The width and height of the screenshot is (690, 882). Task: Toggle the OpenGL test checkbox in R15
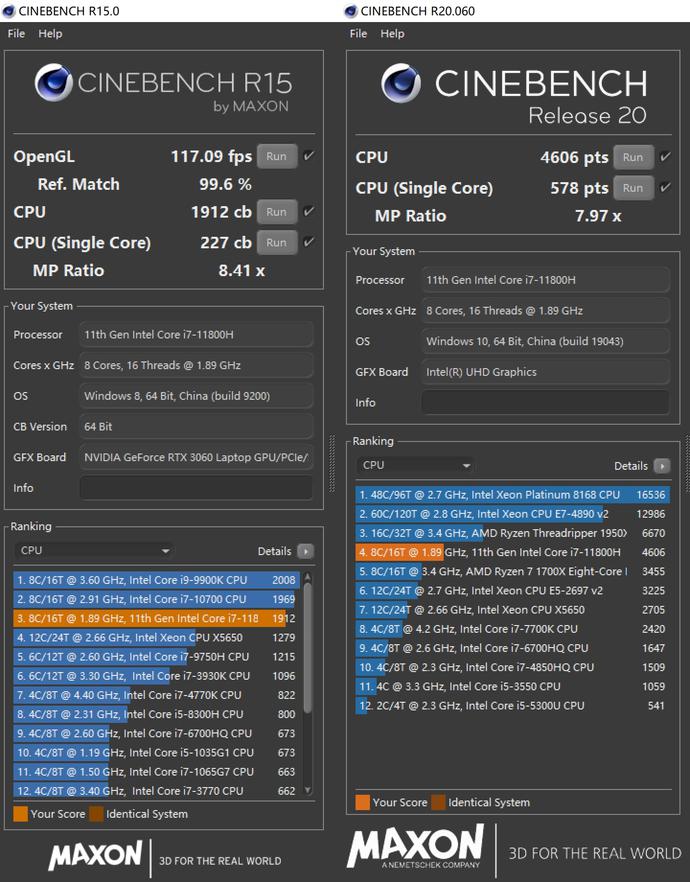click(309, 156)
